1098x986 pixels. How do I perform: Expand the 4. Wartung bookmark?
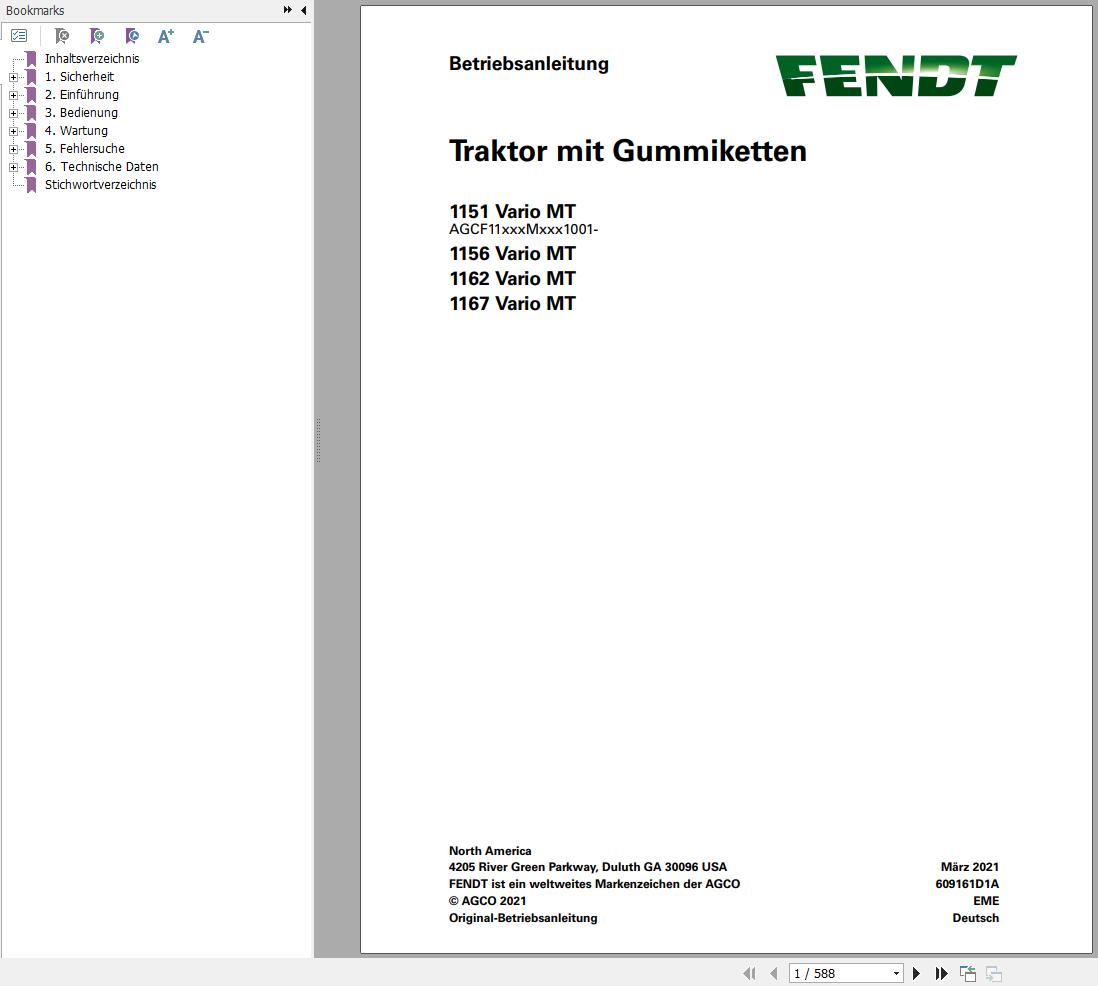point(13,131)
